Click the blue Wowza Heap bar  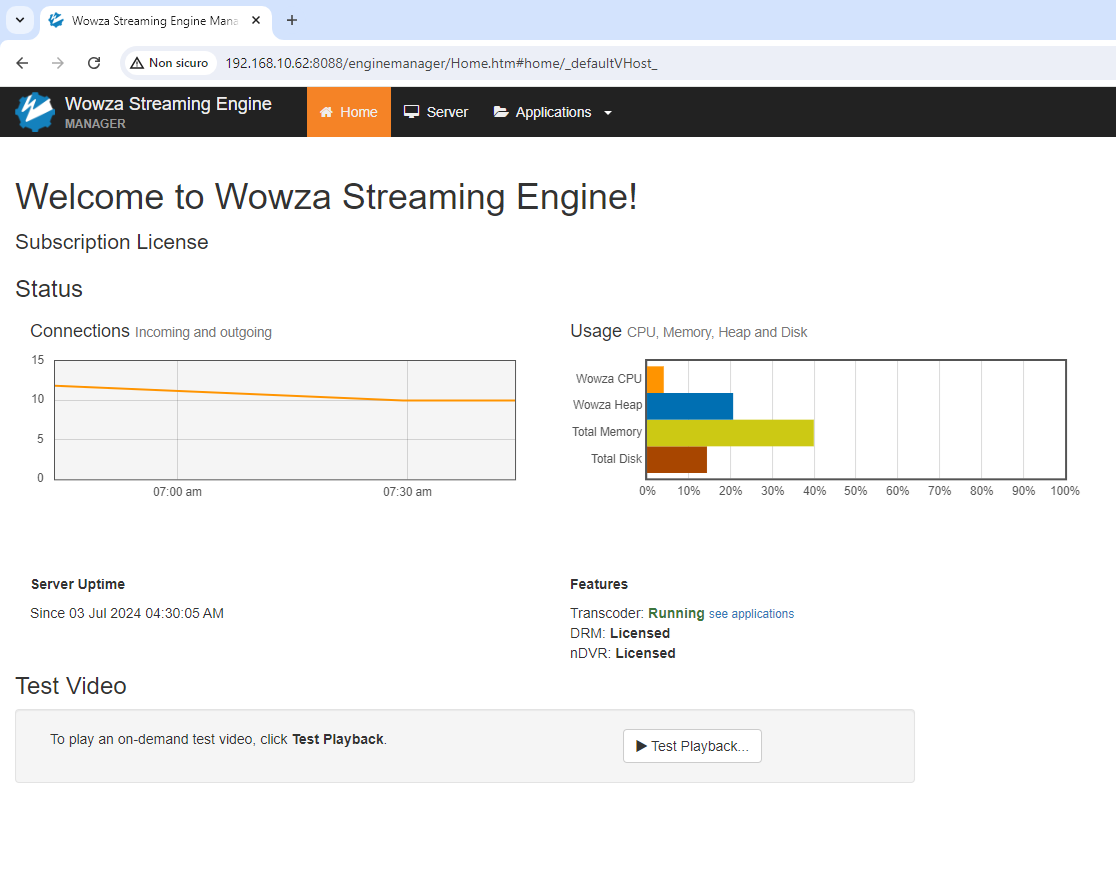[690, 405]
